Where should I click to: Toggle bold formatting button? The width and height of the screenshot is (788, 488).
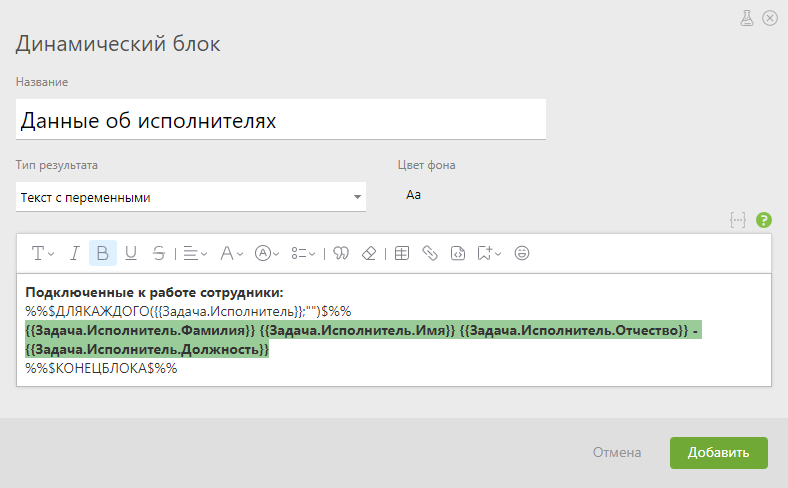pyautogui.click(x=103, y=253)
